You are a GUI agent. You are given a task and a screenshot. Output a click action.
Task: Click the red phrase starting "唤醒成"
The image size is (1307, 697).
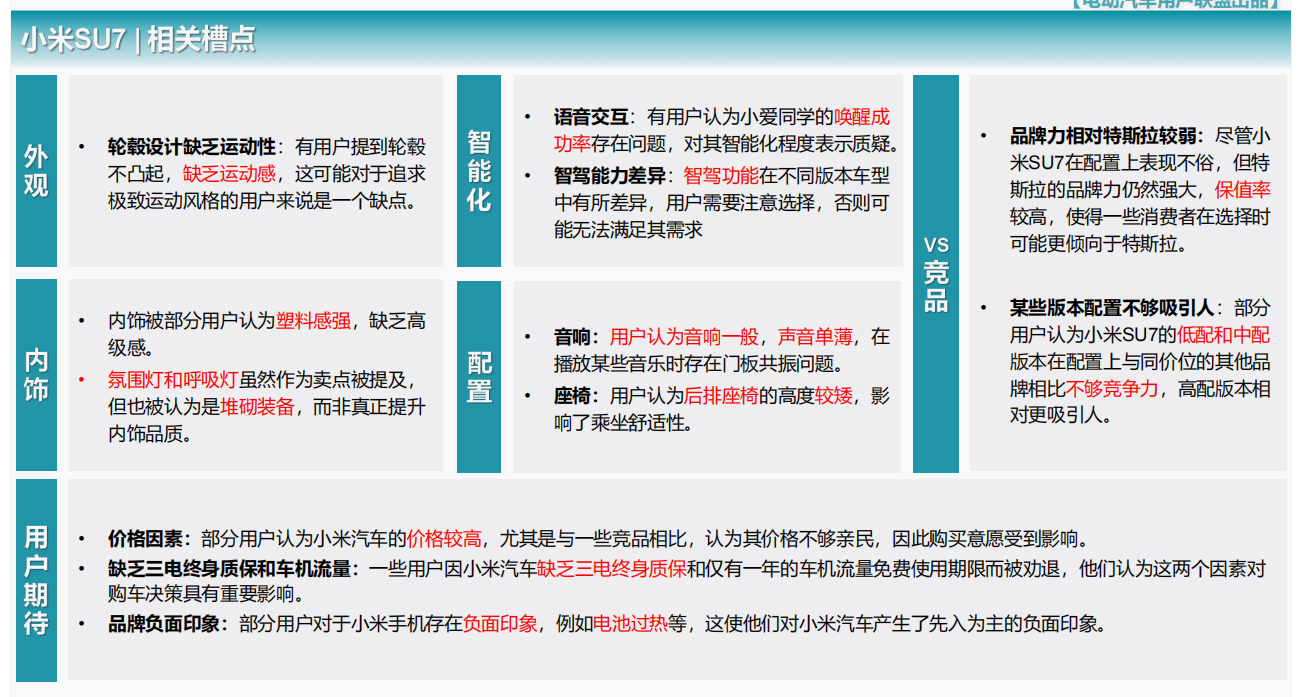pyautogui.click(x=721, y=130)
